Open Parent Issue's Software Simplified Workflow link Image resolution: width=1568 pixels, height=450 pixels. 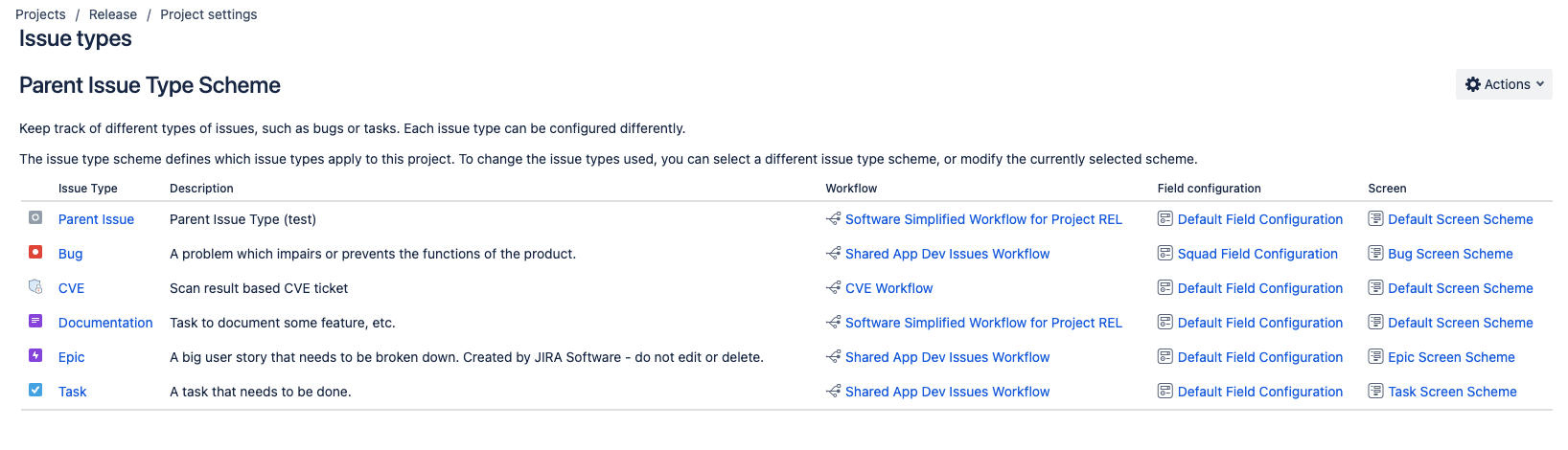click(x=983, y=219)
